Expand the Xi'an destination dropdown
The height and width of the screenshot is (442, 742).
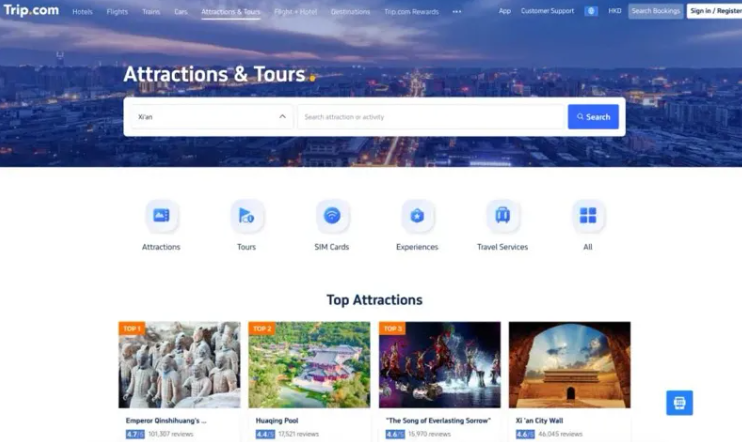[211, 116]
